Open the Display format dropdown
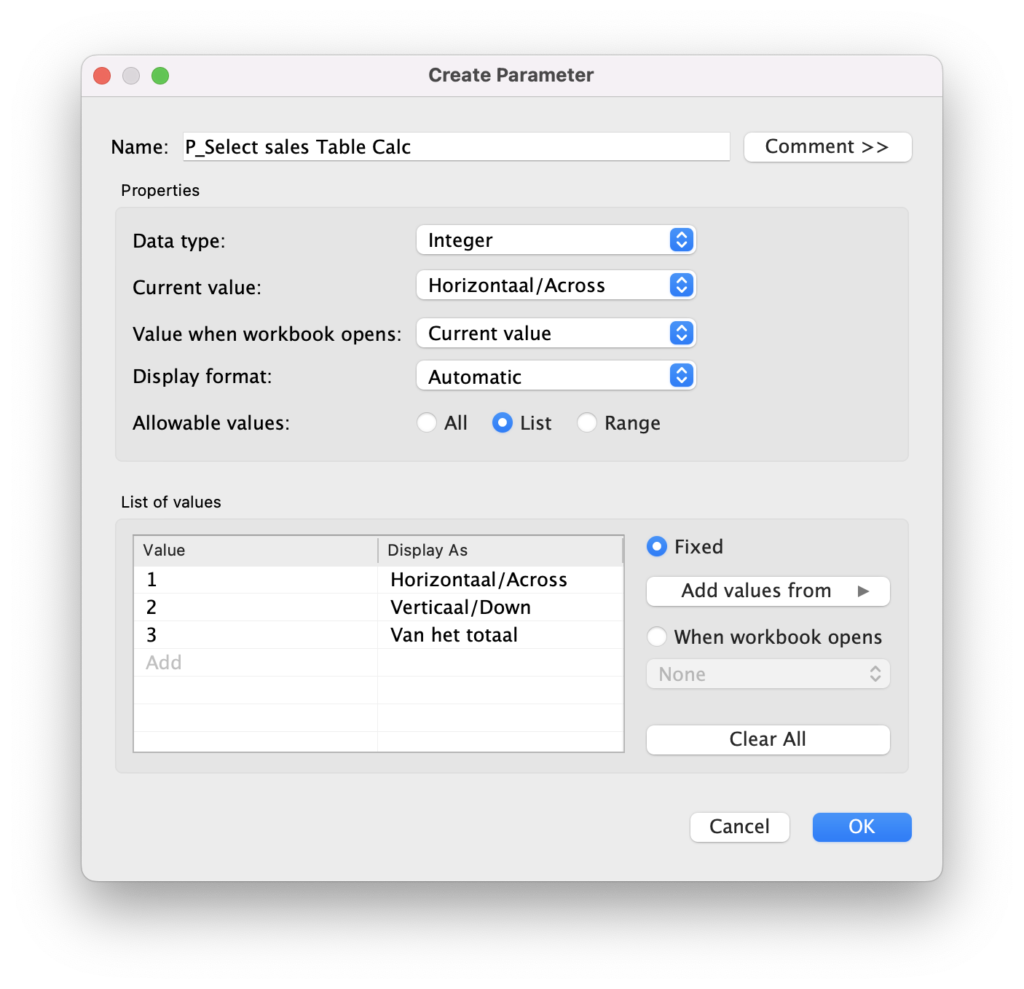Viewport: 1024px width, 989px height. 555,377
